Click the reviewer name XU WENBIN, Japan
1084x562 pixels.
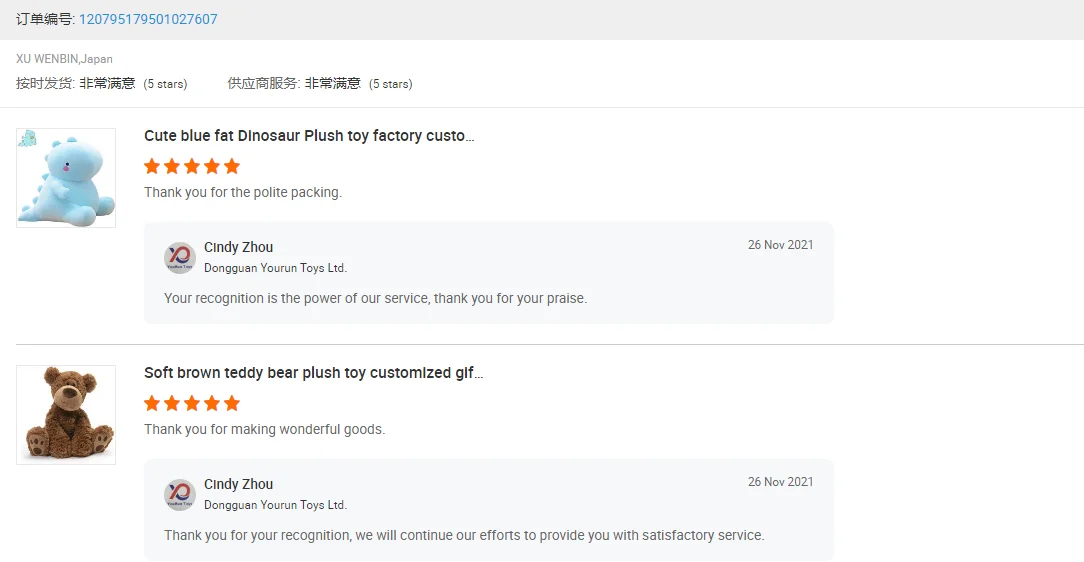(64, 59)
